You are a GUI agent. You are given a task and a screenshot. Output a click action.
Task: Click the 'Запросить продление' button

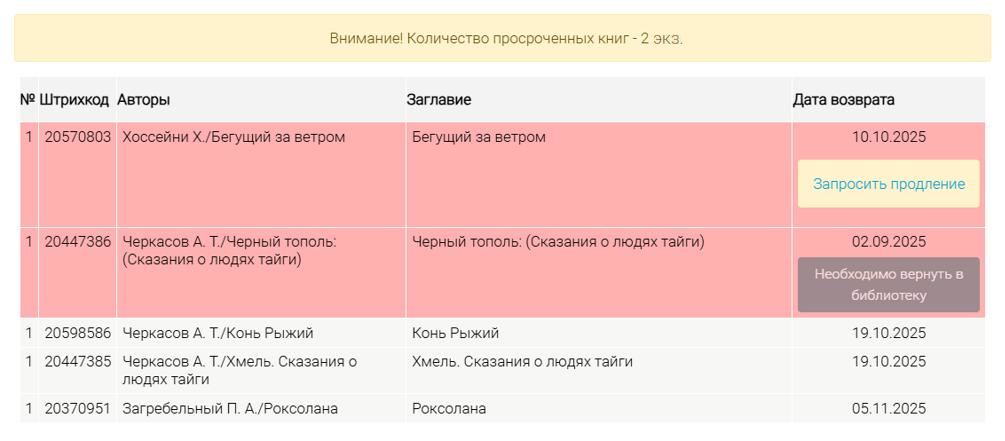(x=888, y=184)
